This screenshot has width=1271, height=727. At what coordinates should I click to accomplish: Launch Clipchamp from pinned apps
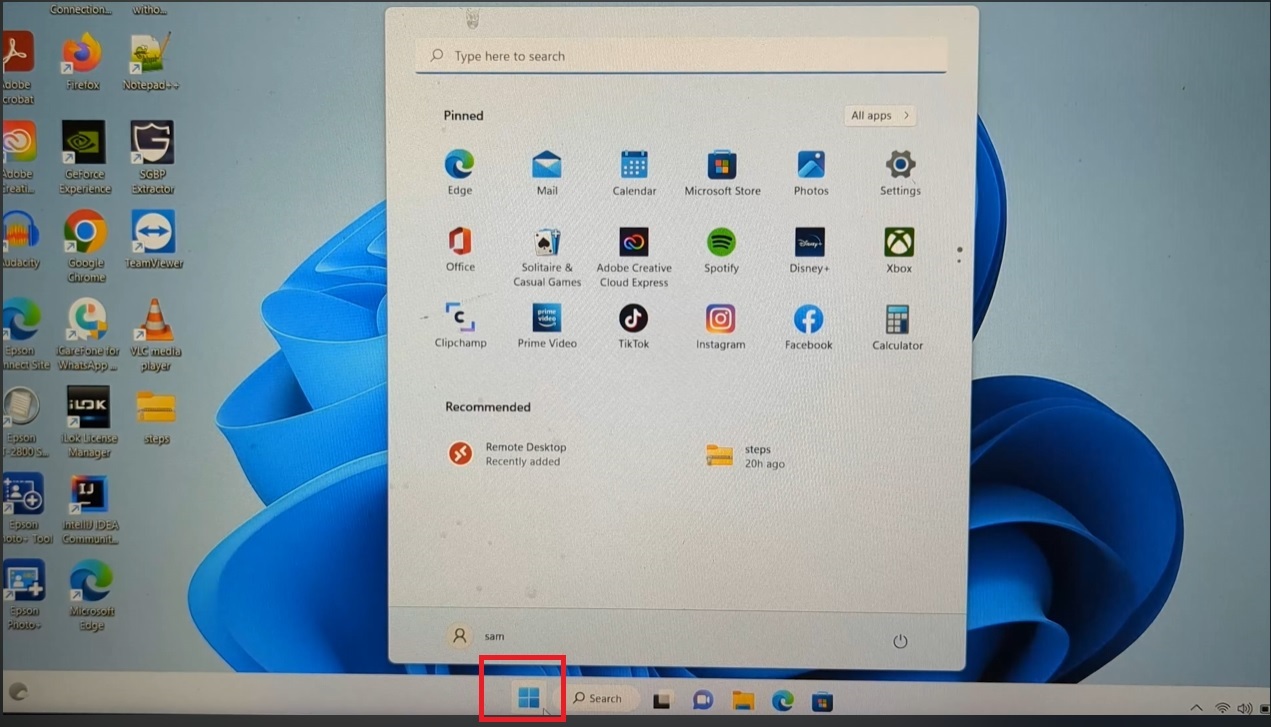click(x=460, y=326)
